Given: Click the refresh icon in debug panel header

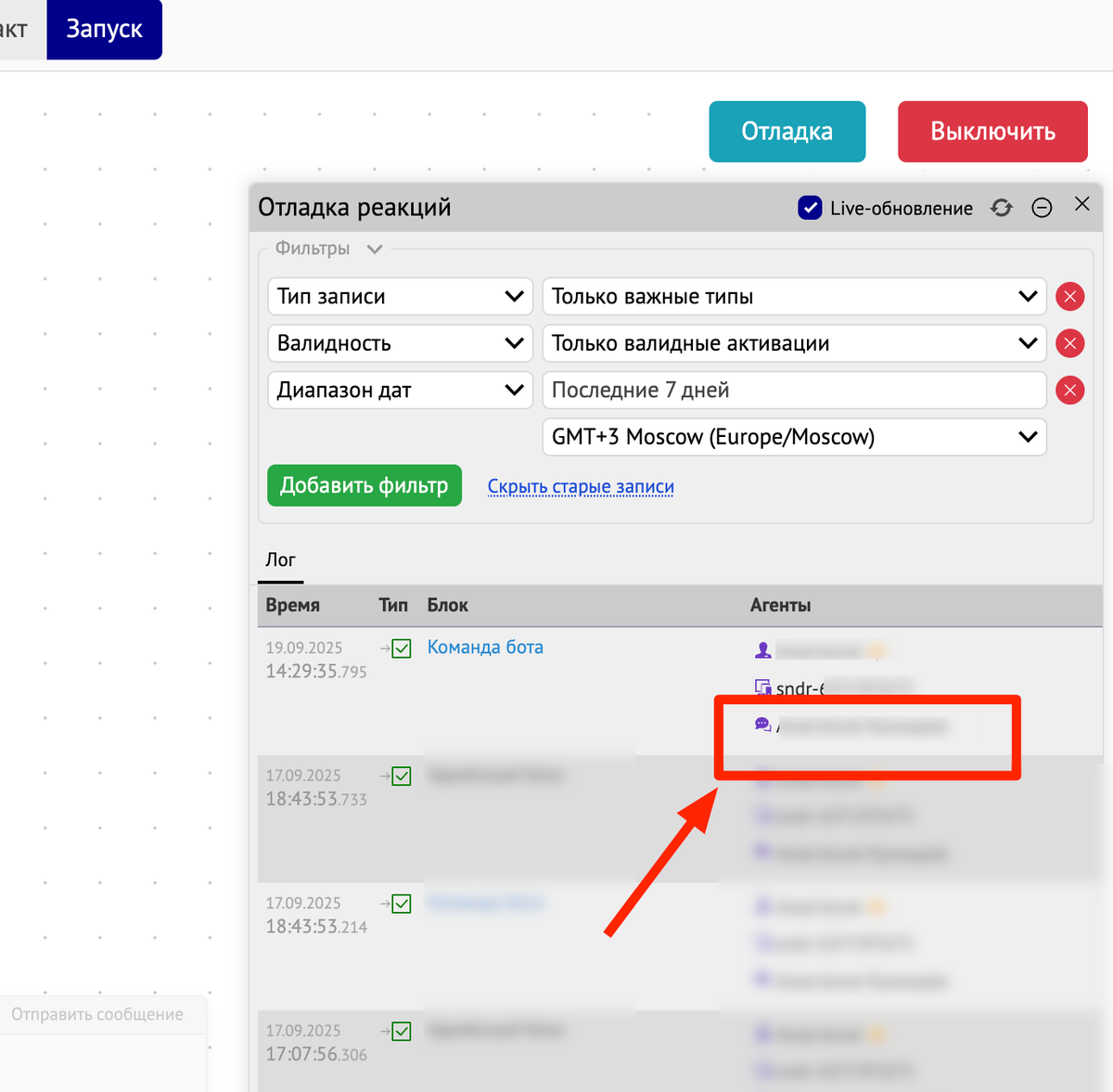Looking at the screenshot, I should tap(1002, 208).
